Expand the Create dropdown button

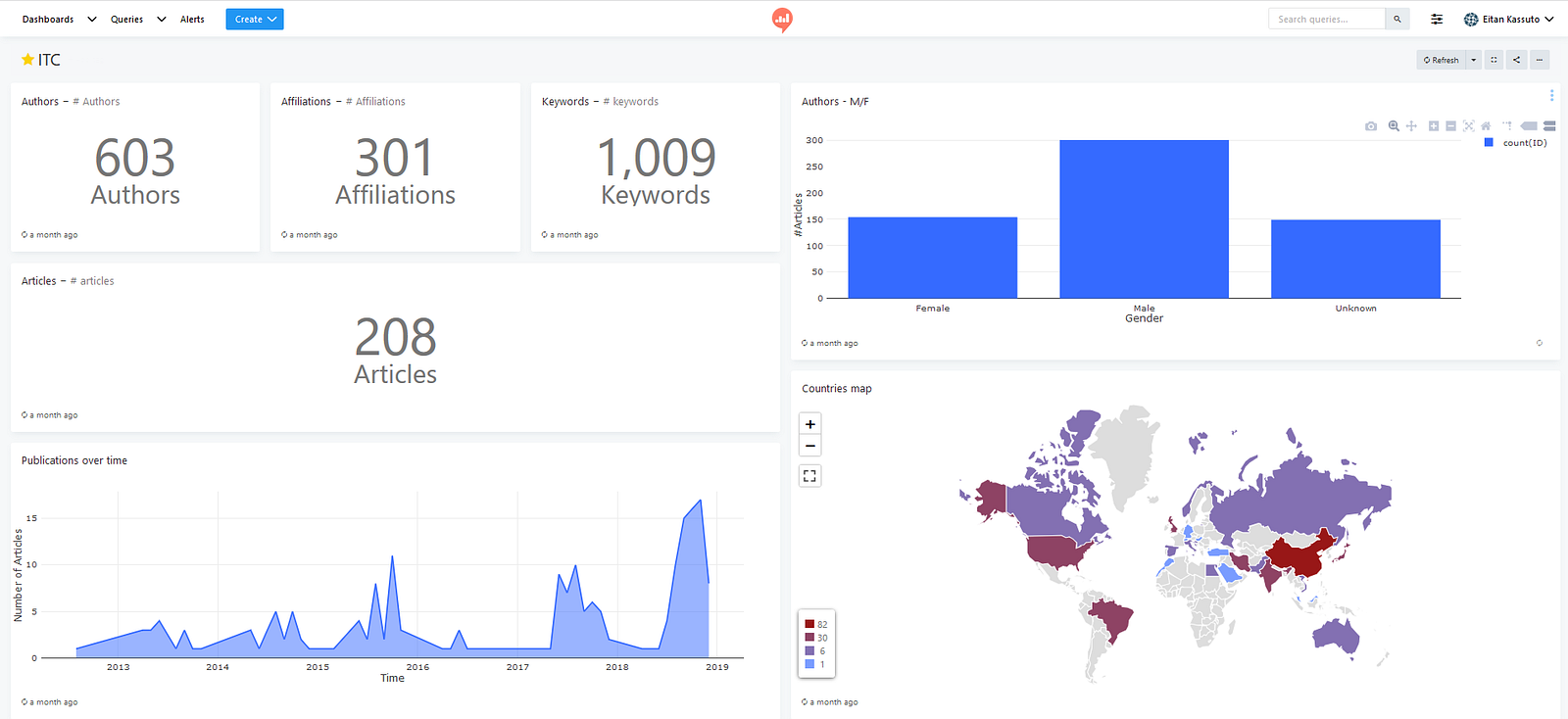[x=255, y=19]
